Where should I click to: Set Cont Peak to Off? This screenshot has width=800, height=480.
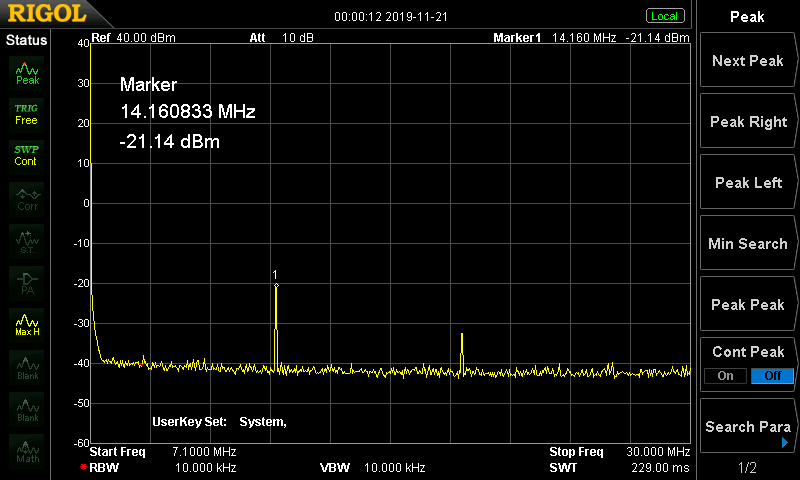772,376
